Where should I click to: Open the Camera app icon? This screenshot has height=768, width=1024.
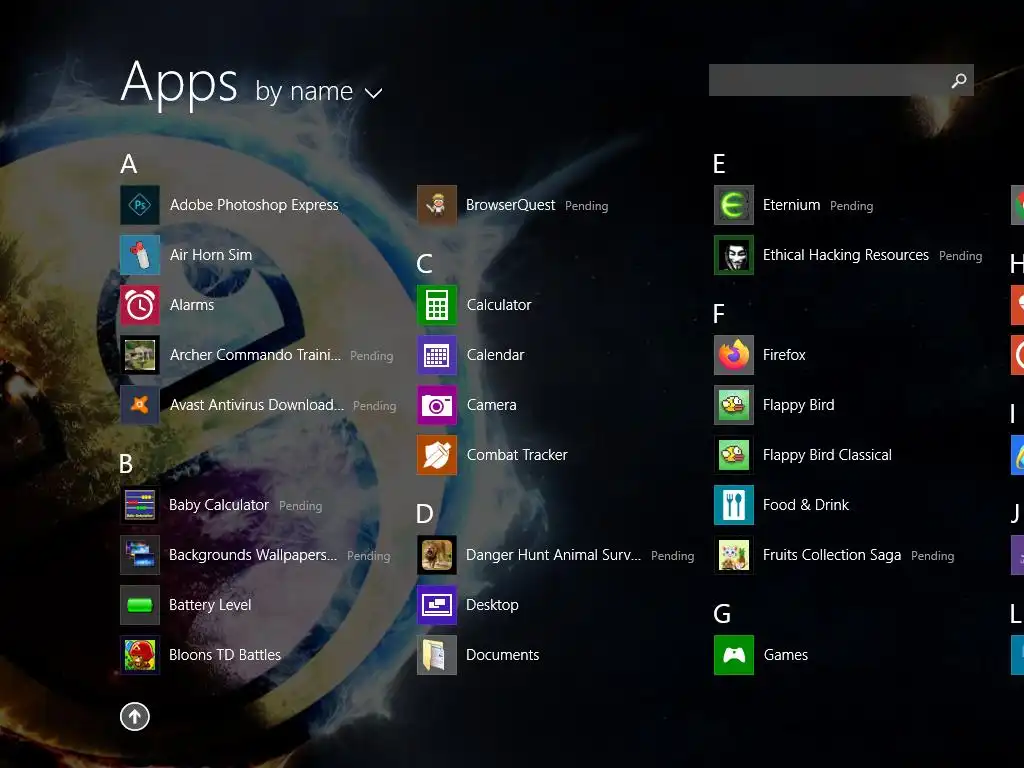(x=437, y=405)
